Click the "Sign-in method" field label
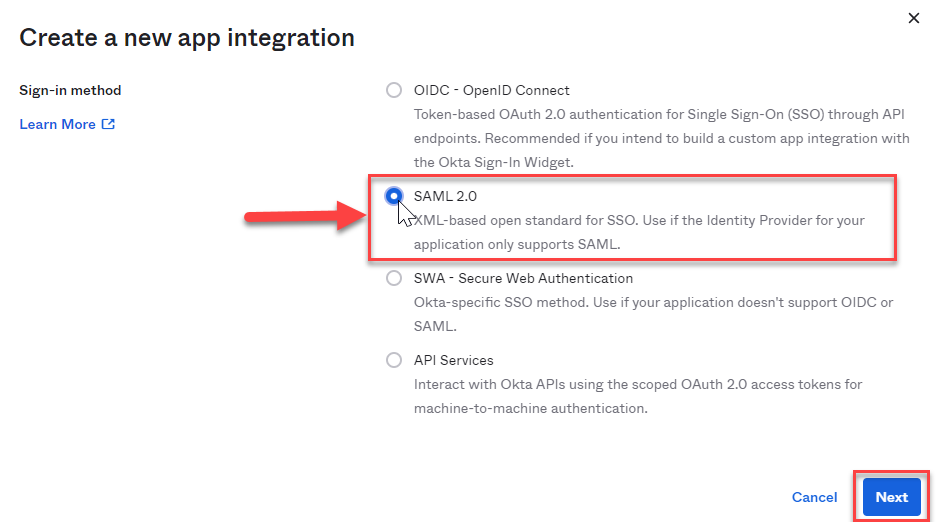 70,90
